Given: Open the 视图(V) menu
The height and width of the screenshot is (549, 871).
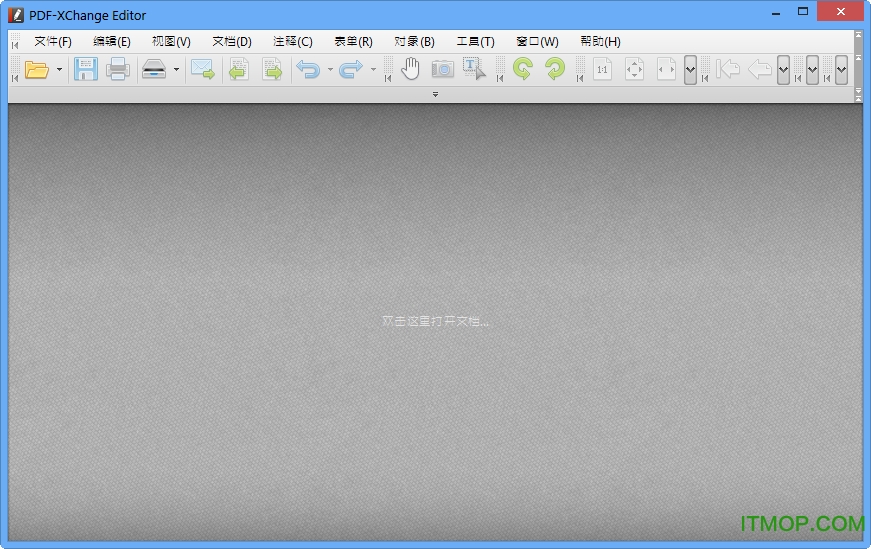Looking at the screenshot, I should (171, 42).
